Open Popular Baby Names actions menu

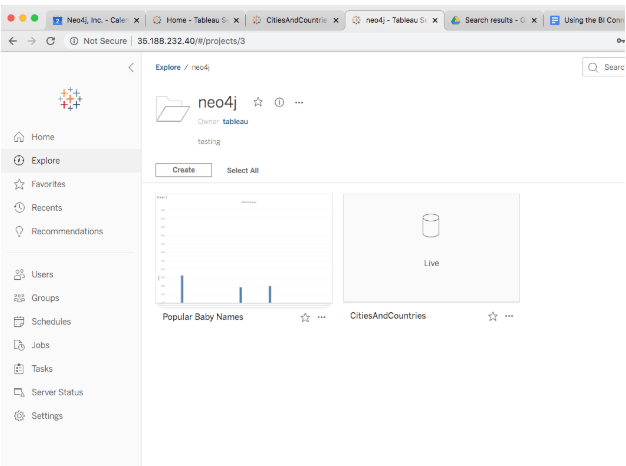point(321,317)
